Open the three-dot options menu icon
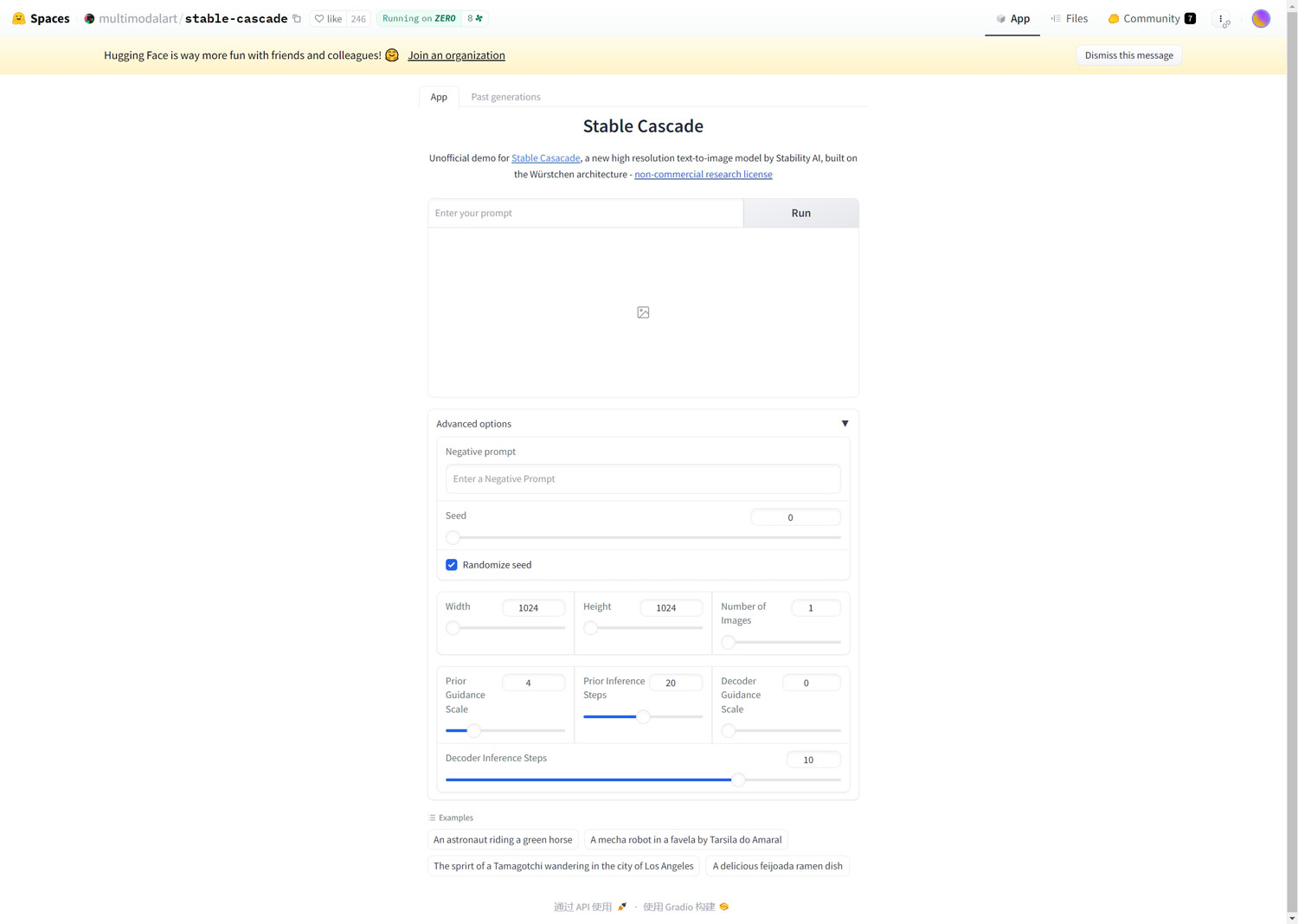Screen dimensions: 1298x924 coord(1221,18)
